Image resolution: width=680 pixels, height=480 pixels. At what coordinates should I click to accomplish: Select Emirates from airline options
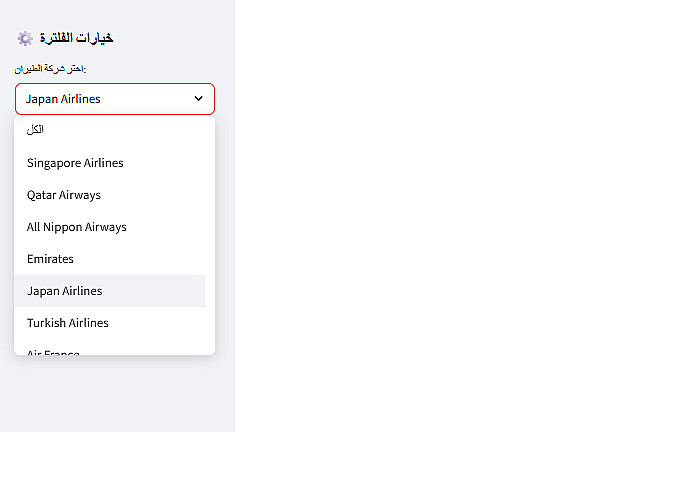(50, 259)
